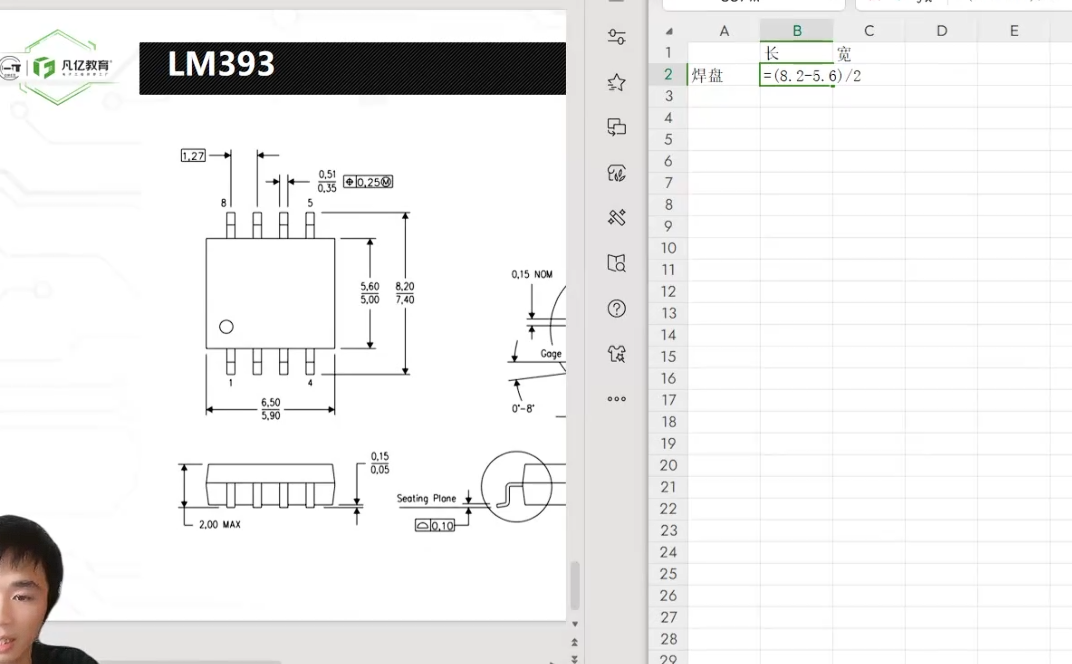Click the leaf style icon in sidebar
Screen dimensions: 1072x664
[617, 173]
